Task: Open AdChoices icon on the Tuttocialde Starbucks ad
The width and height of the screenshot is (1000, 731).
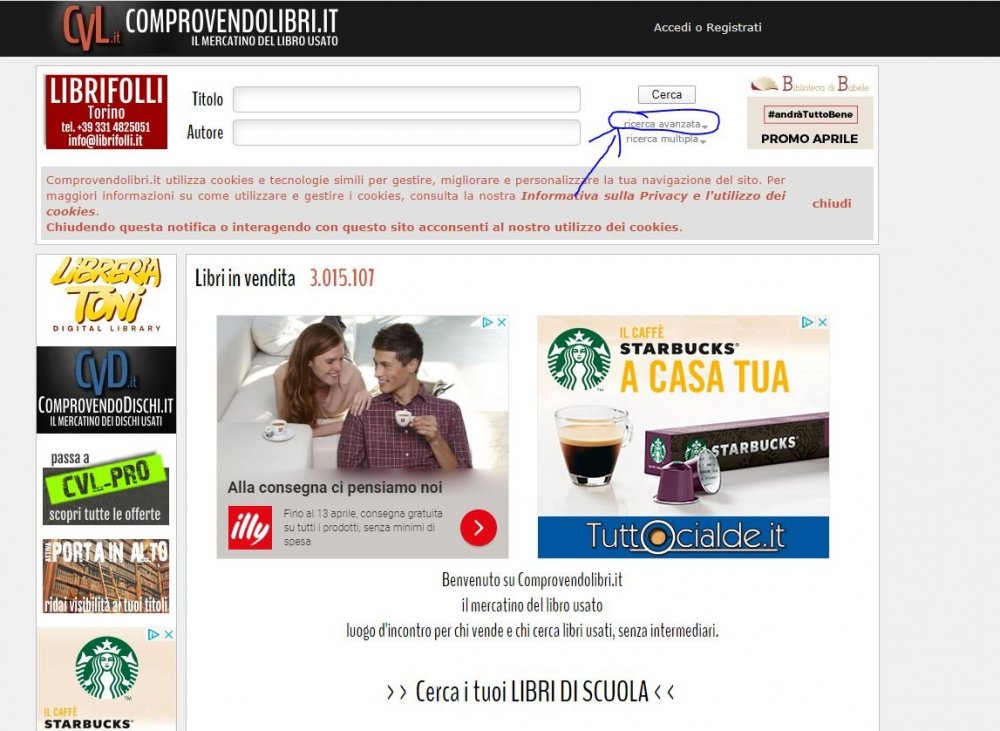Action: [x=808, y=322]
